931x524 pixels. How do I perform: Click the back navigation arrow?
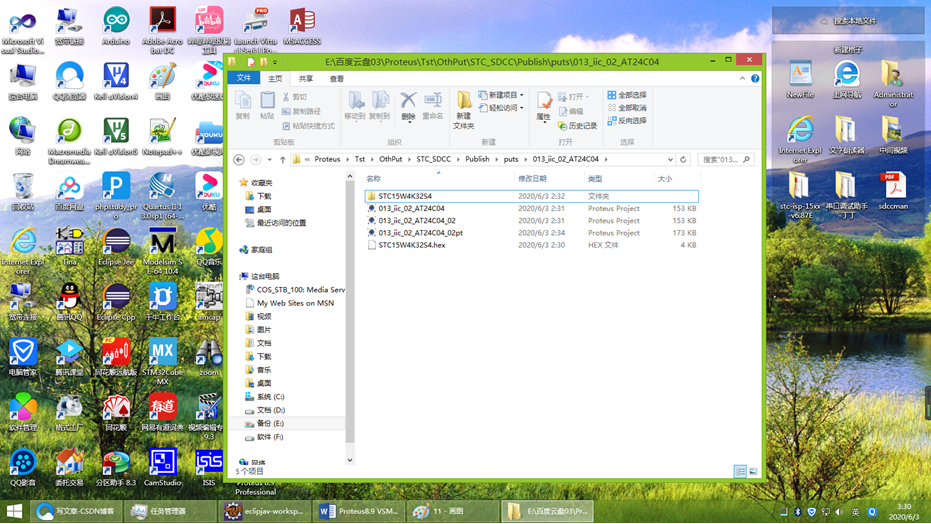click(239, 159)
